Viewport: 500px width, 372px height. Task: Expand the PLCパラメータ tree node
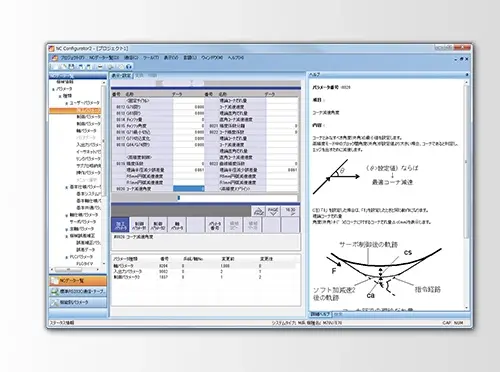(x=67, y=257)
